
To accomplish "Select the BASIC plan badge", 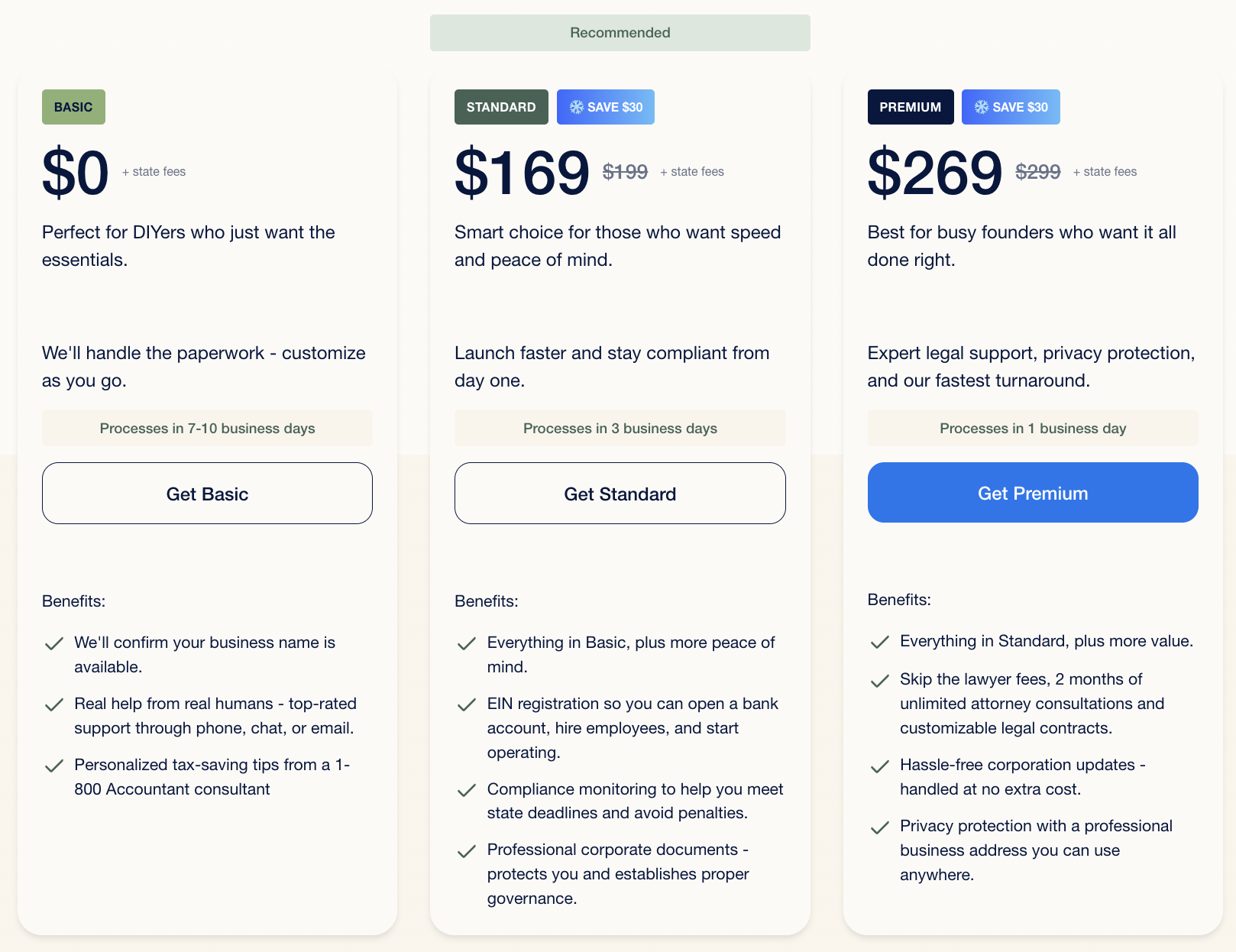I will click(73, 107).
